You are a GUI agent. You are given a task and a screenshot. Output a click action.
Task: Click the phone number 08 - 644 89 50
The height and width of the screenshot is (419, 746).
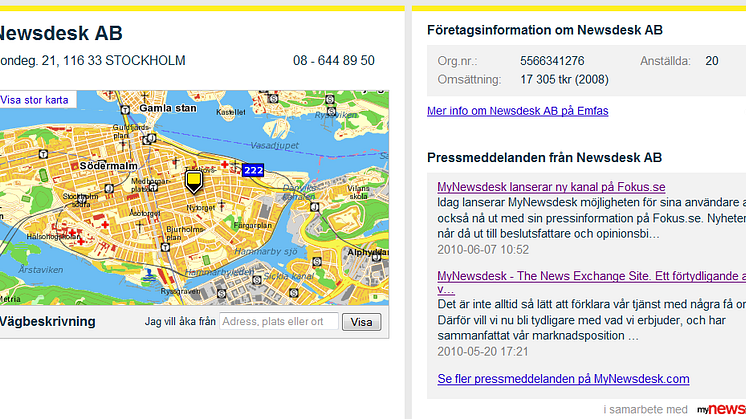334,61
